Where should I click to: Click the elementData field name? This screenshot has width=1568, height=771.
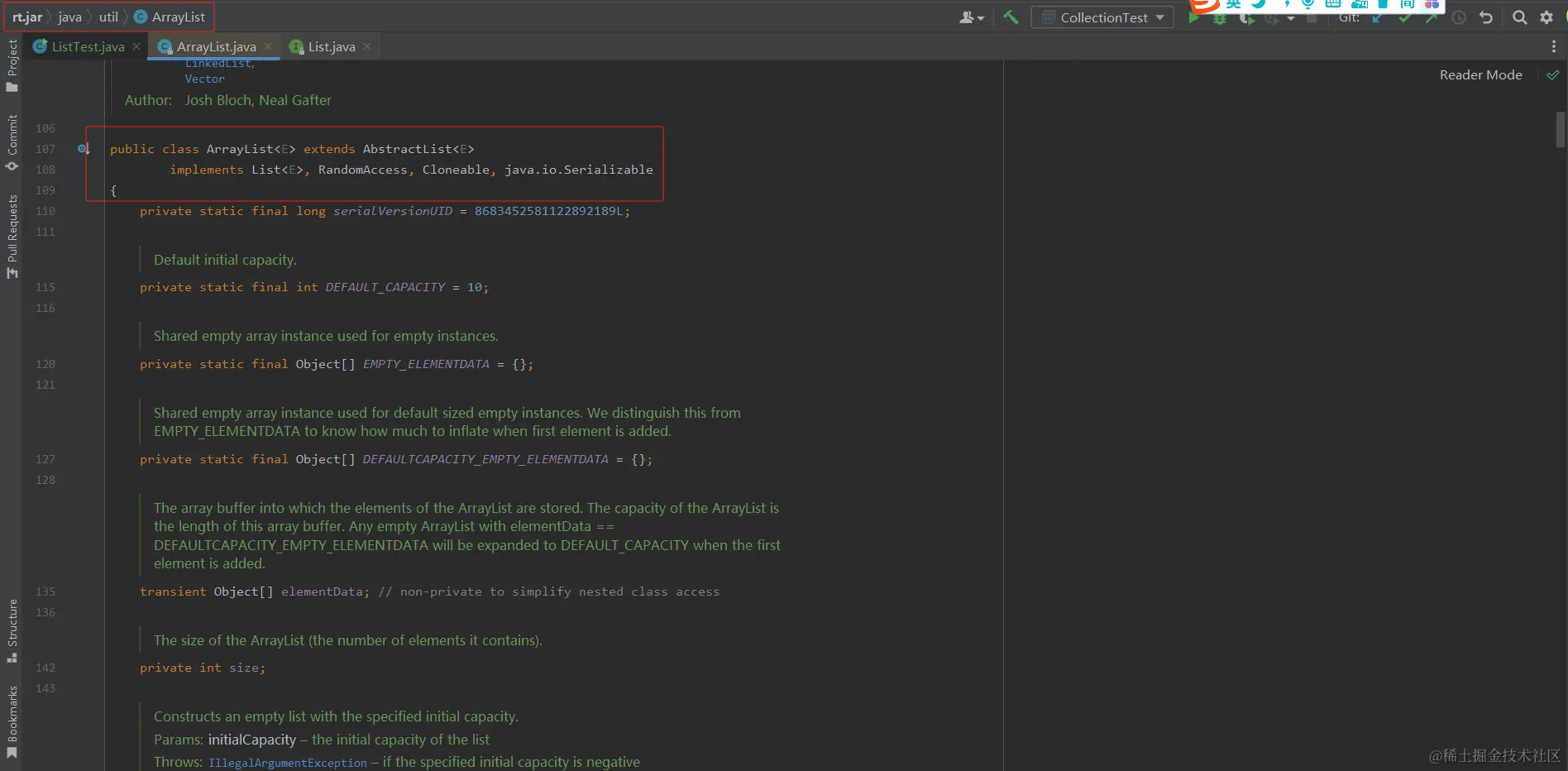point(322,592)
